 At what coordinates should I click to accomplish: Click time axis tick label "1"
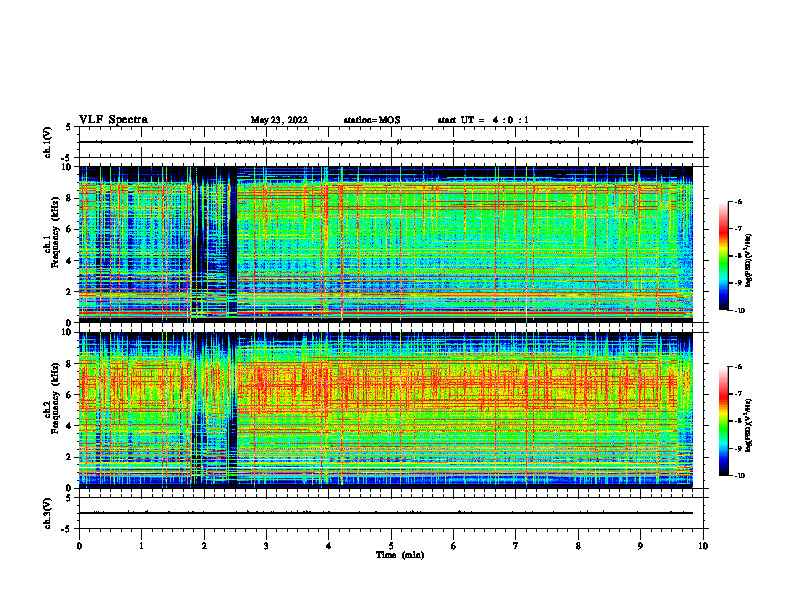[x=141, y=546]
